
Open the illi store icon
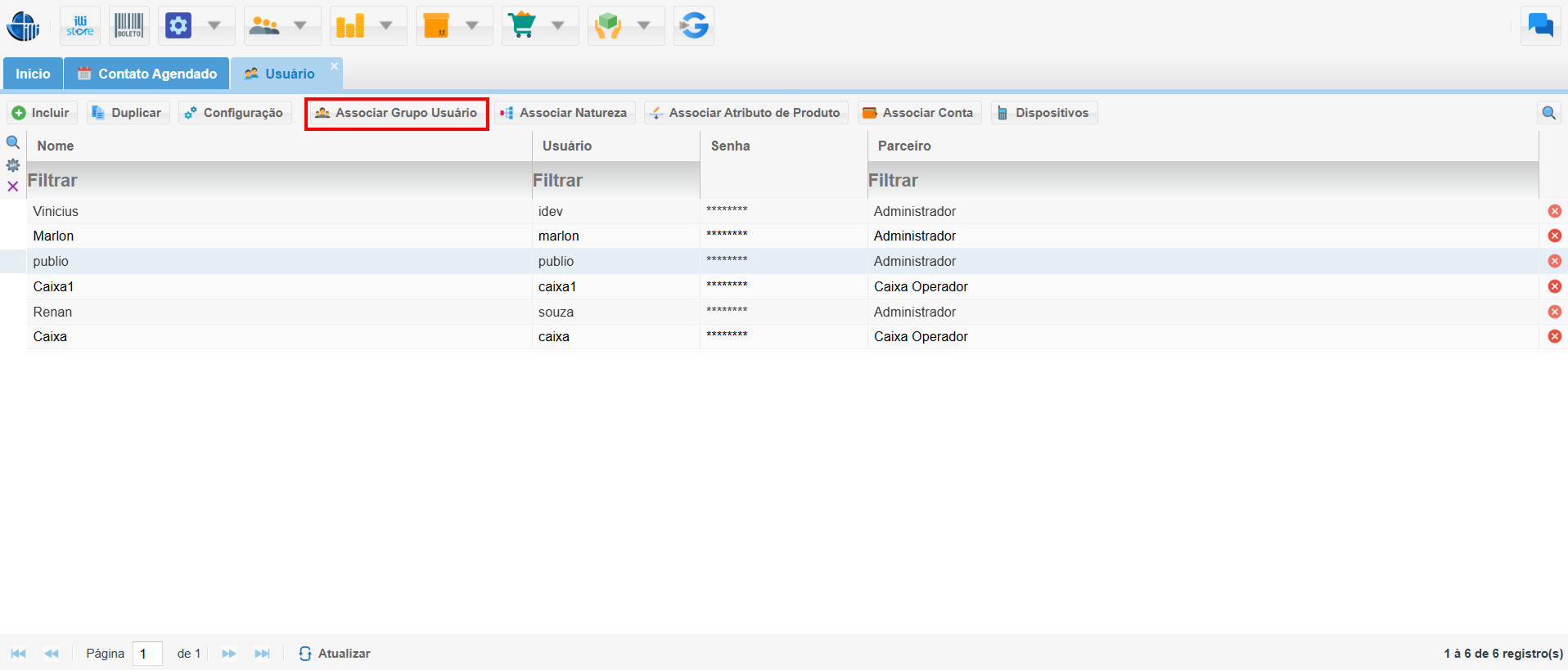(x=80, y=26)
